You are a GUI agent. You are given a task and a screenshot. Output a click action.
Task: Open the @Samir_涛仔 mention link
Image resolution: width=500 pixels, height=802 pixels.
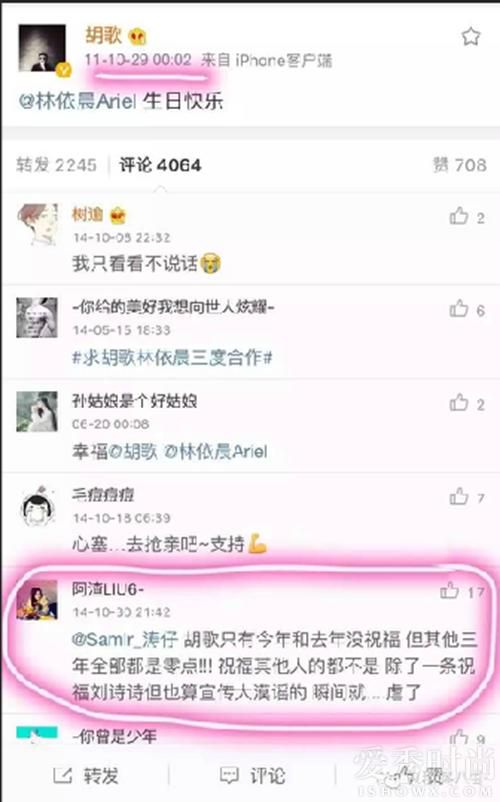(125, 639)
